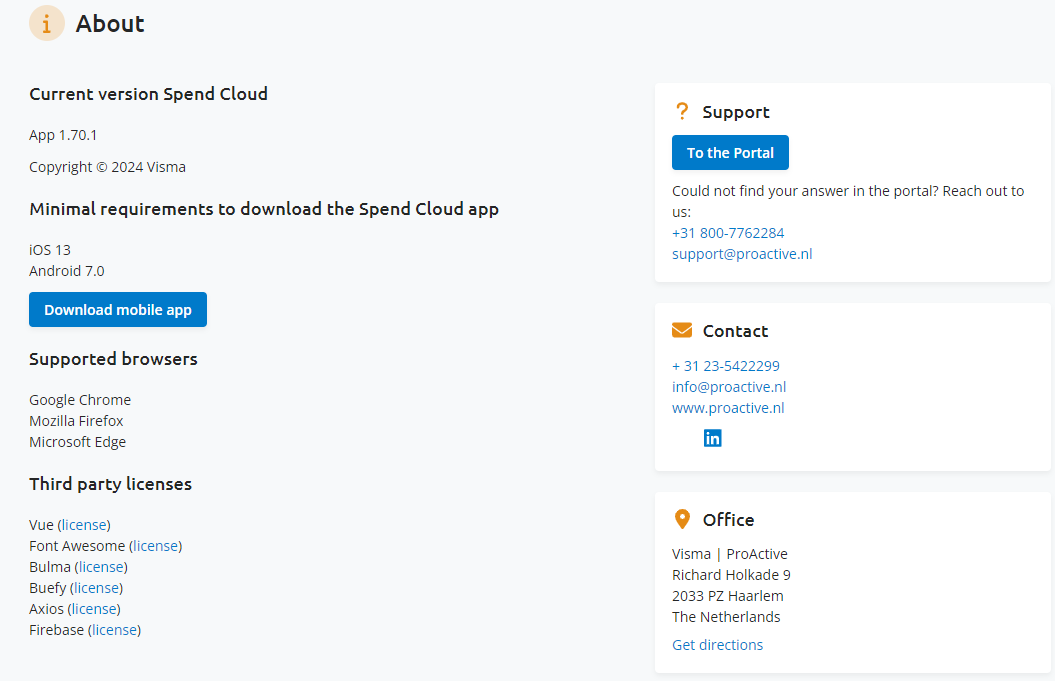1055x681 pixels.
Task: Click the Support question mark icon
Action: tap(682, 111)
